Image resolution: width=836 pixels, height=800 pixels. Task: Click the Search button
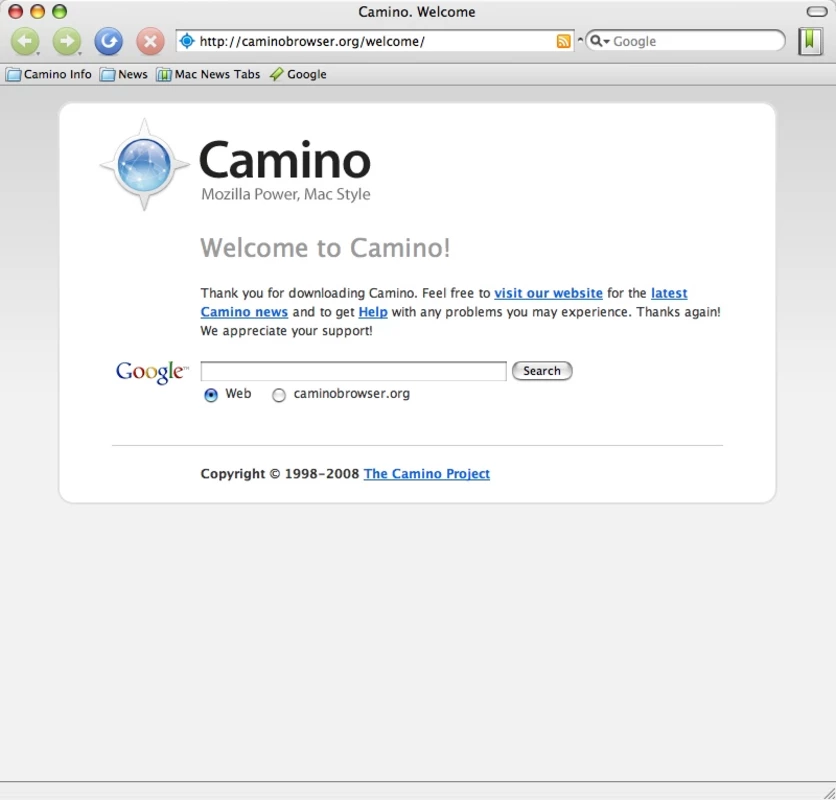click(x=542, y=371)
